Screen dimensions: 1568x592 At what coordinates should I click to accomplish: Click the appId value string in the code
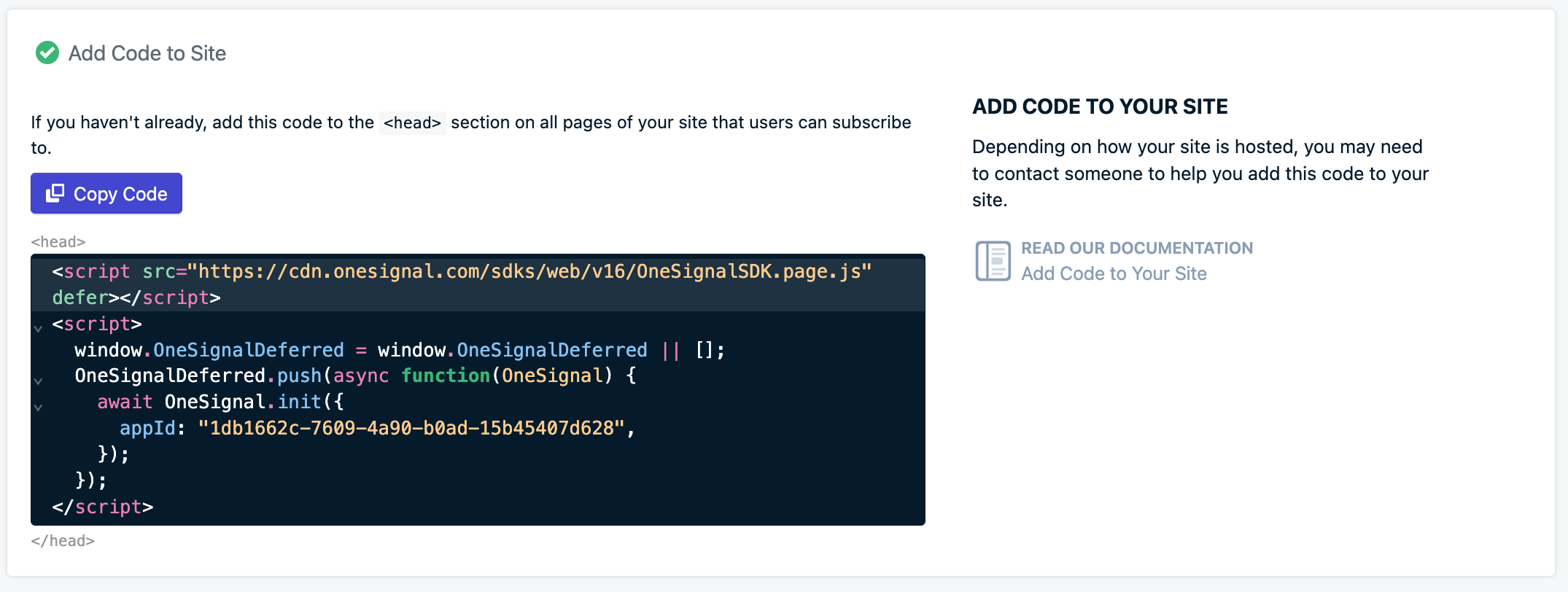click(x=411, y=428)
